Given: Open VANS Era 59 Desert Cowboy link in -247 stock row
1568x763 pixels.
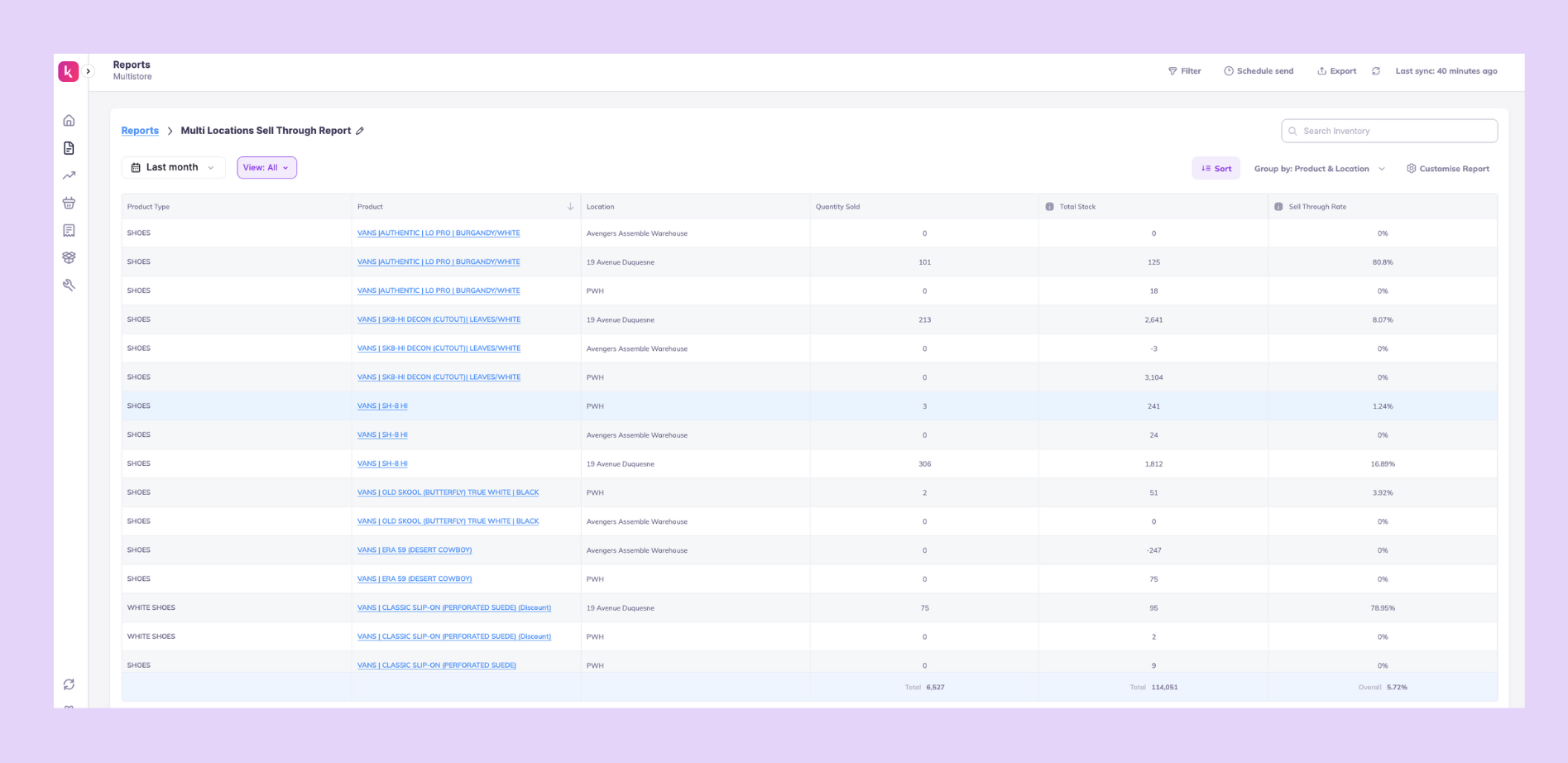Looking at the screenshot, I should coord(415,550).
